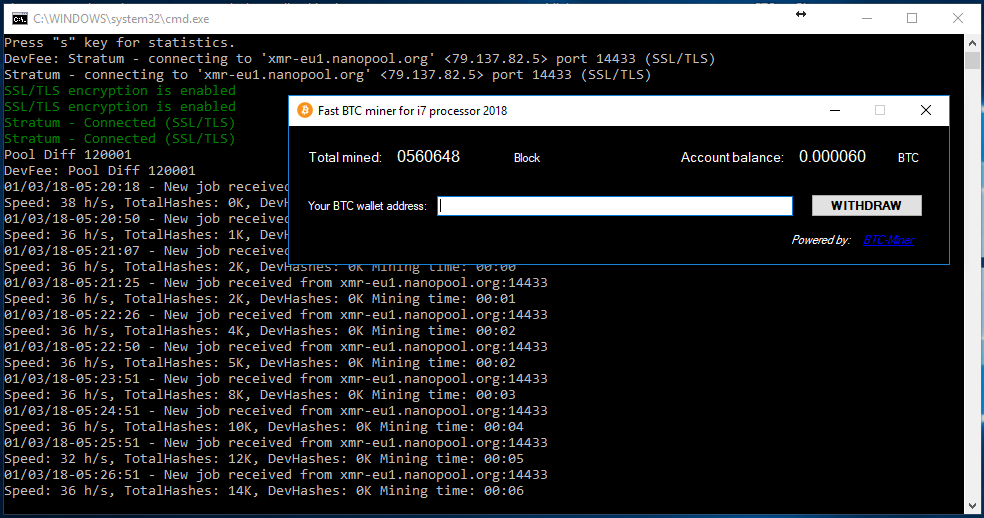Image resolution: width=984 pixels, height=518 pixels.
Task: Click the cmd.exe window title path text
Action: 121,19
